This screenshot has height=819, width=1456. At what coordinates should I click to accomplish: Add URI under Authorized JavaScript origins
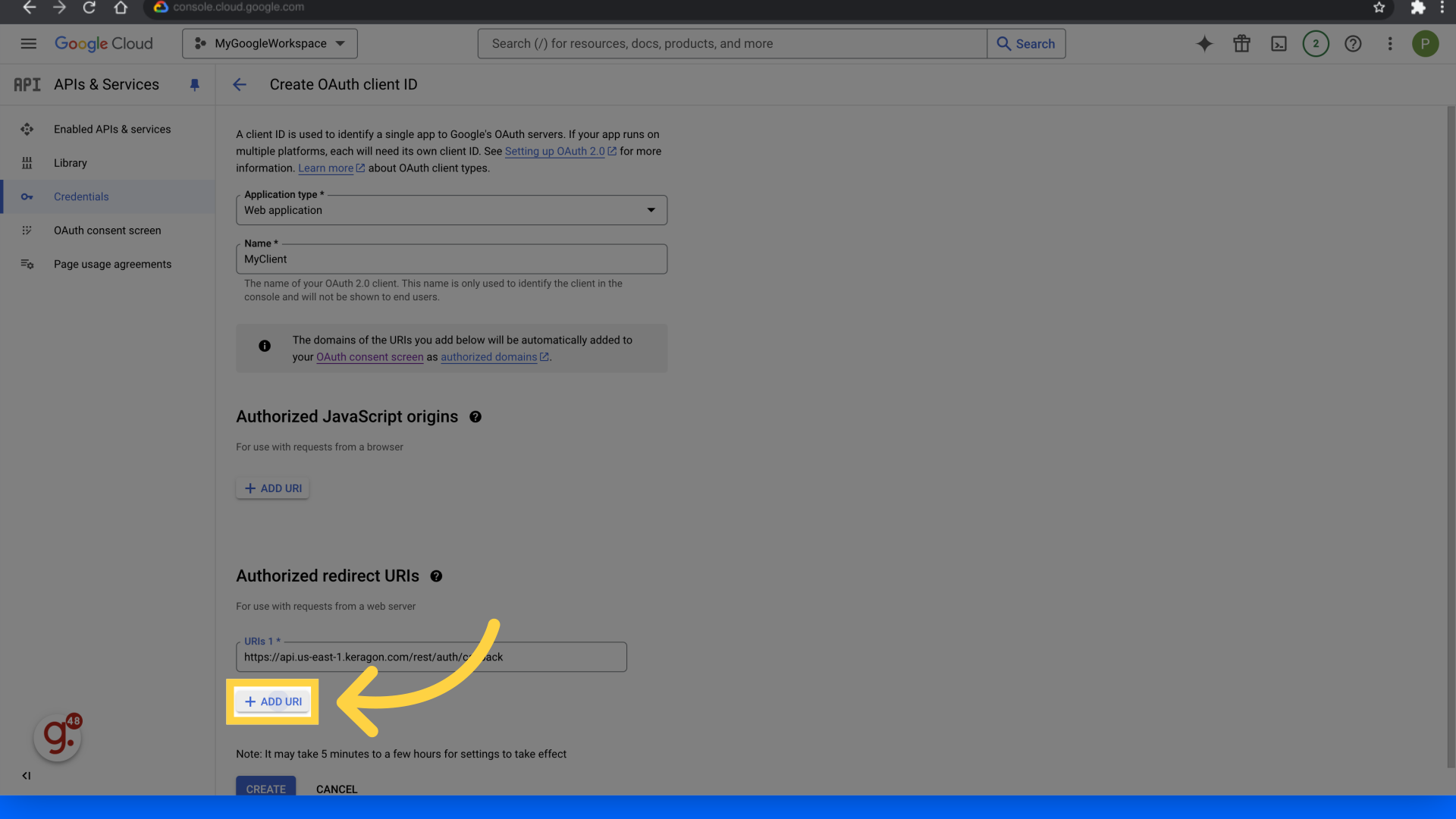coord(272,488)
